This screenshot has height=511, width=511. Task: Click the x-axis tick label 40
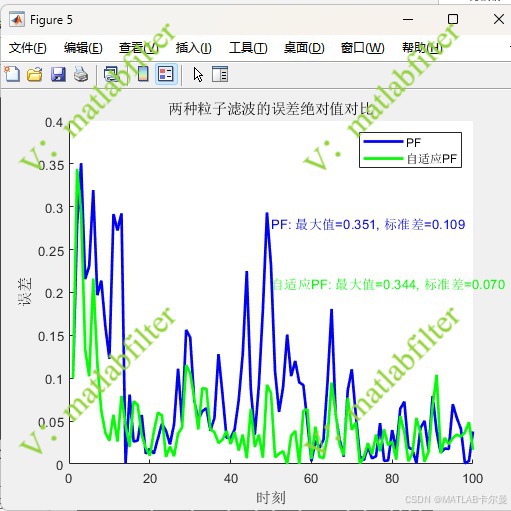point(231,479)
